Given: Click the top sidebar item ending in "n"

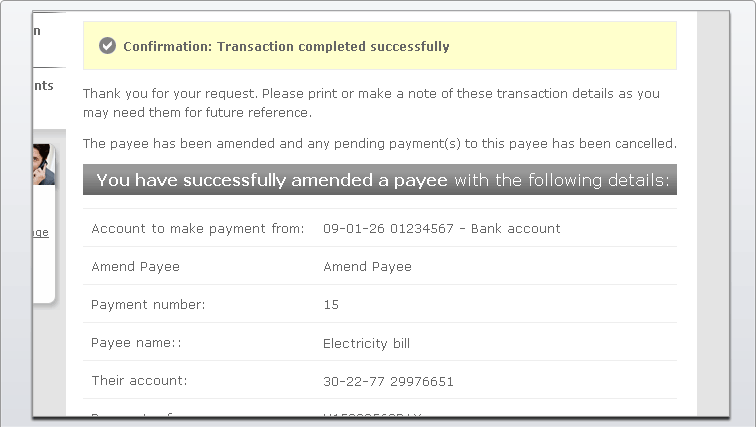Looking at the screenshot, I should click(38, 30).
